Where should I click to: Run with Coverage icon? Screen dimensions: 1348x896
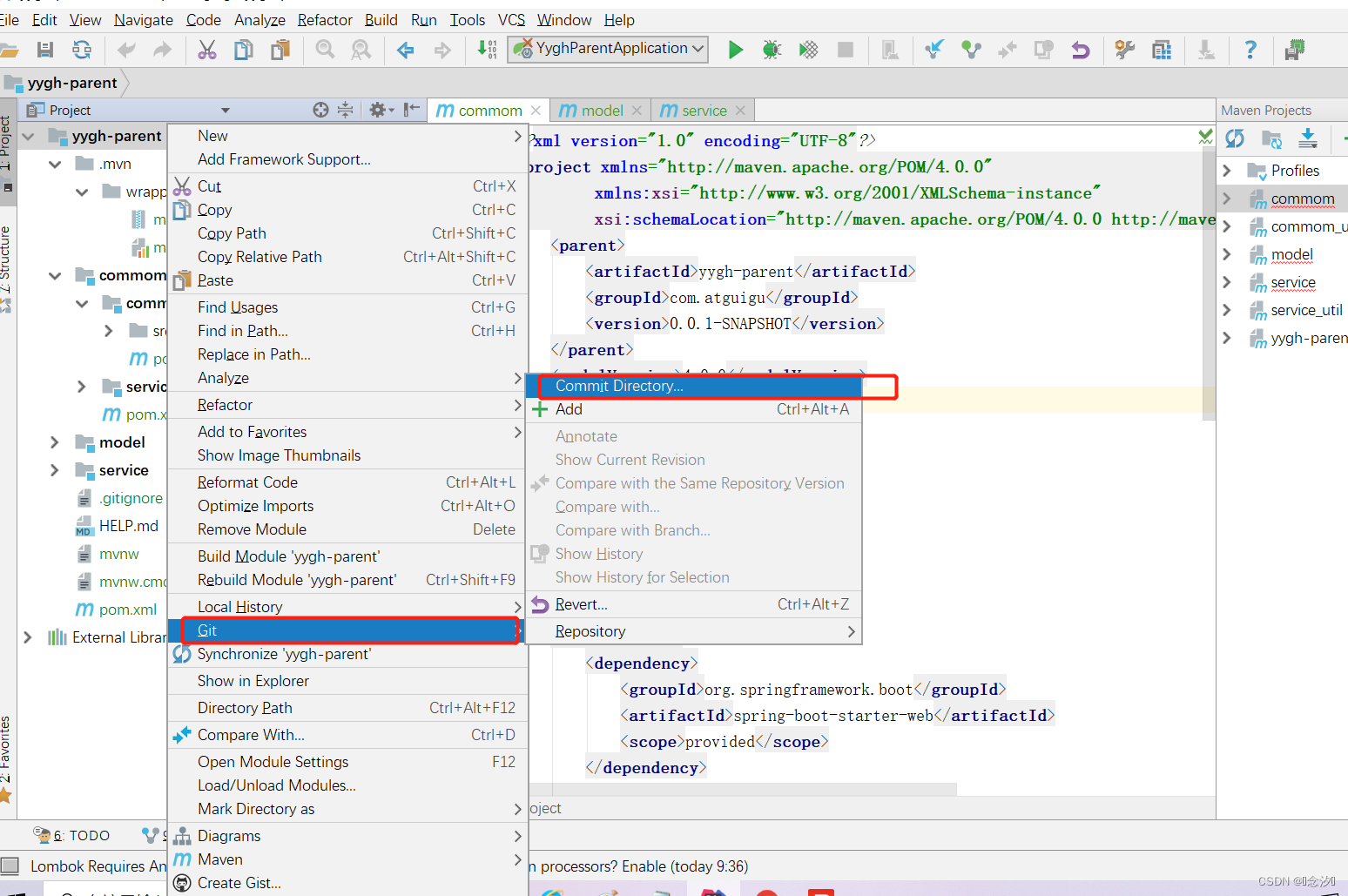click(x=809, y=50)
